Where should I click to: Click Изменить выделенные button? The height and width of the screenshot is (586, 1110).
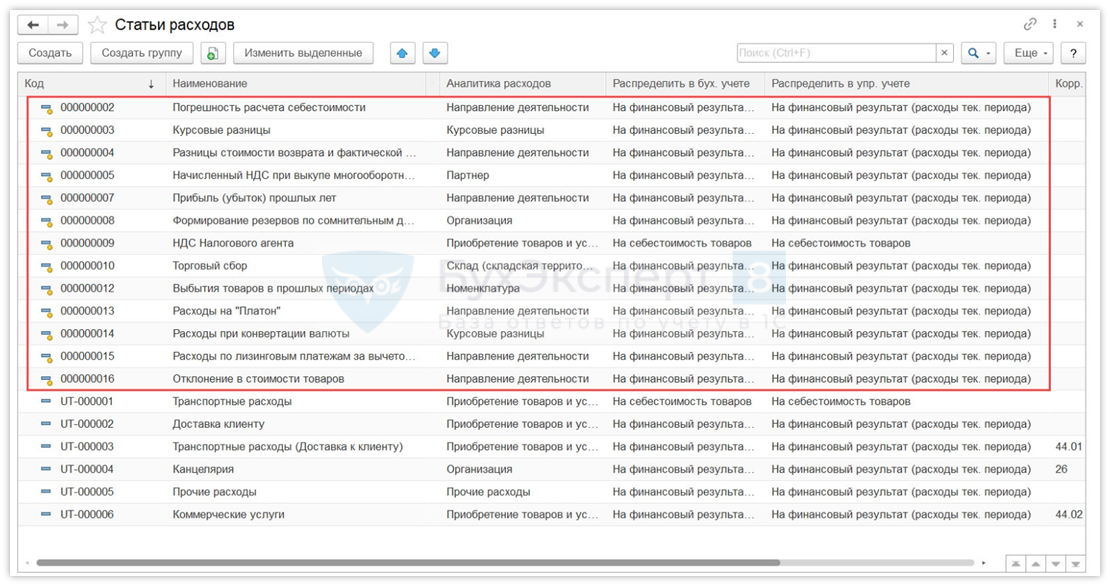point(303,53)
